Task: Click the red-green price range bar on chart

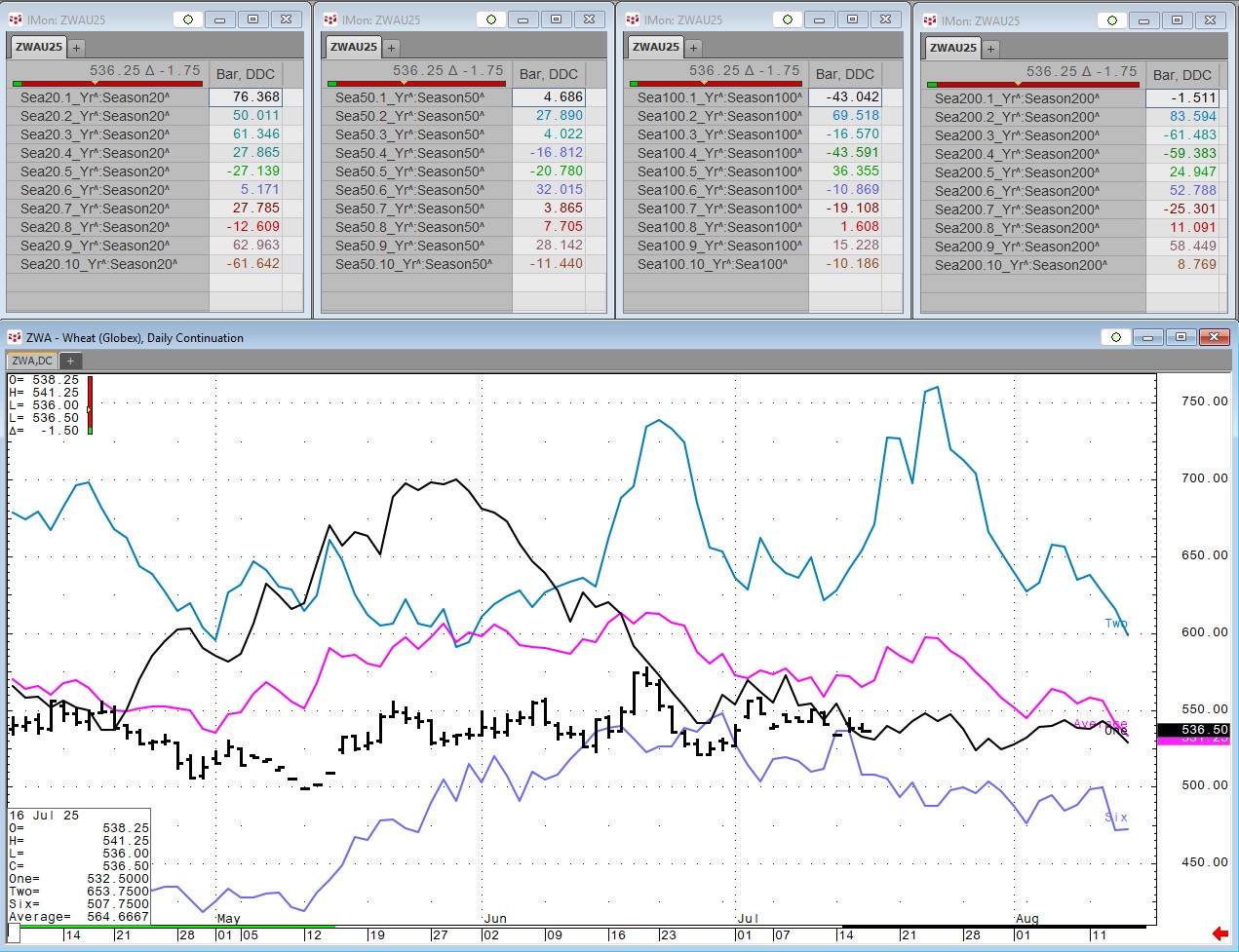Action: pyautogui.click(x=90, y=404)
